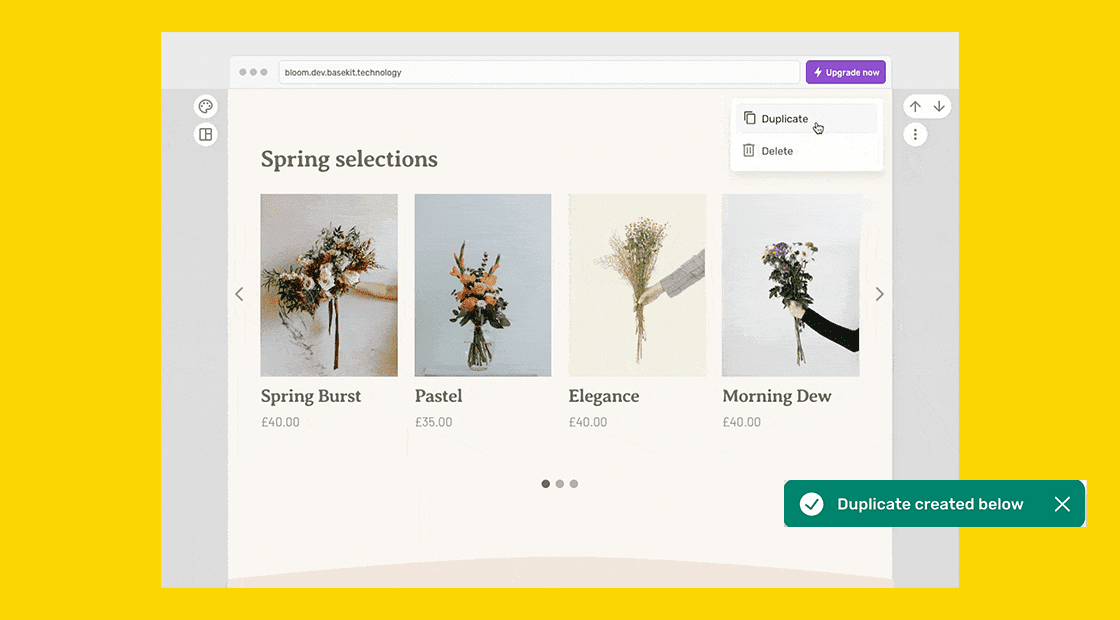Viewport: 1120px width, 620px height.
Task: Click the Upgrade now button
Action: pyautogui.click(x=846, y=72)
